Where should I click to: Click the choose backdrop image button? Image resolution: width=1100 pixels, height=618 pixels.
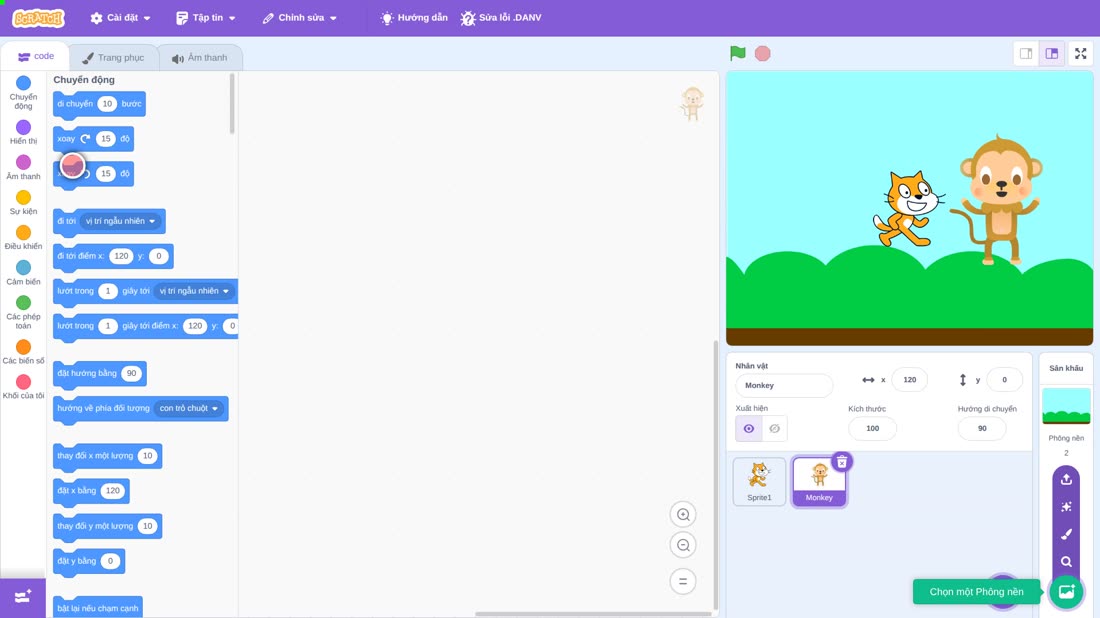pos(1066,591)
